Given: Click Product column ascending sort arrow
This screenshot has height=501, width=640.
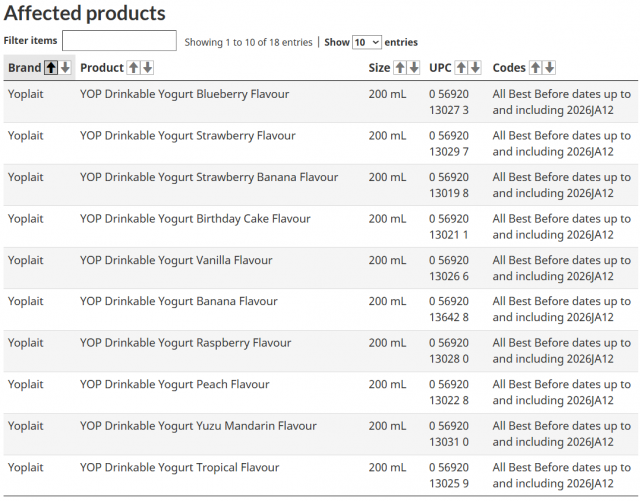Looking at the screenshot, I should [133, 68].
